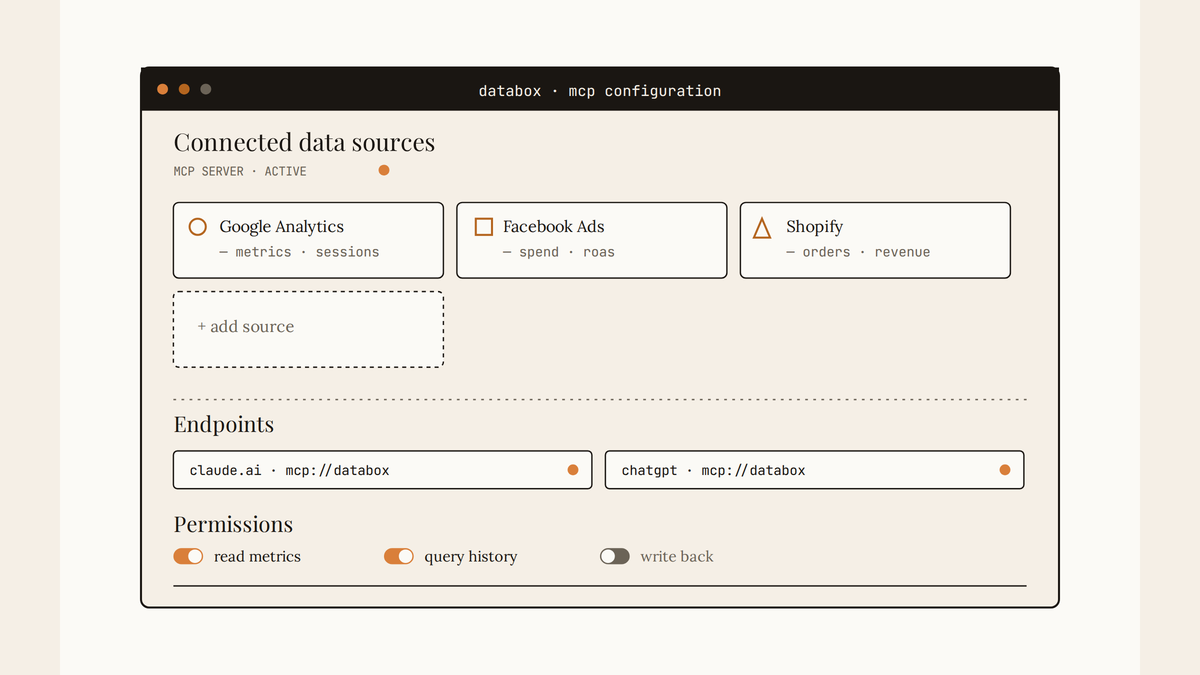Click the 'databox · mcp configuration' window title
Viewport: 1200px width, 675px height.
(x=600, y=90)
